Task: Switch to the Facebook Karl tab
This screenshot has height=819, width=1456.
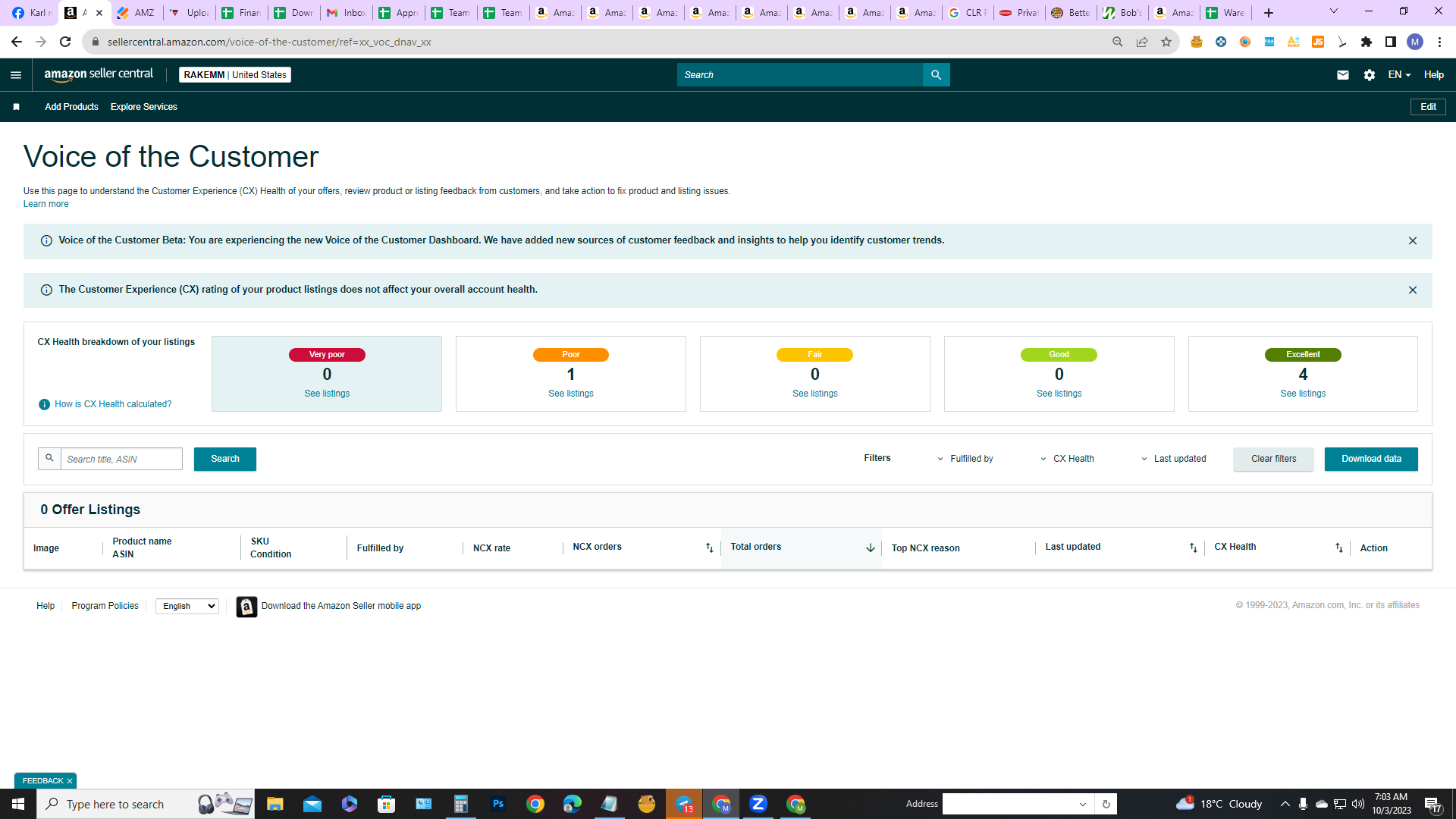Action: coord(32,13)
